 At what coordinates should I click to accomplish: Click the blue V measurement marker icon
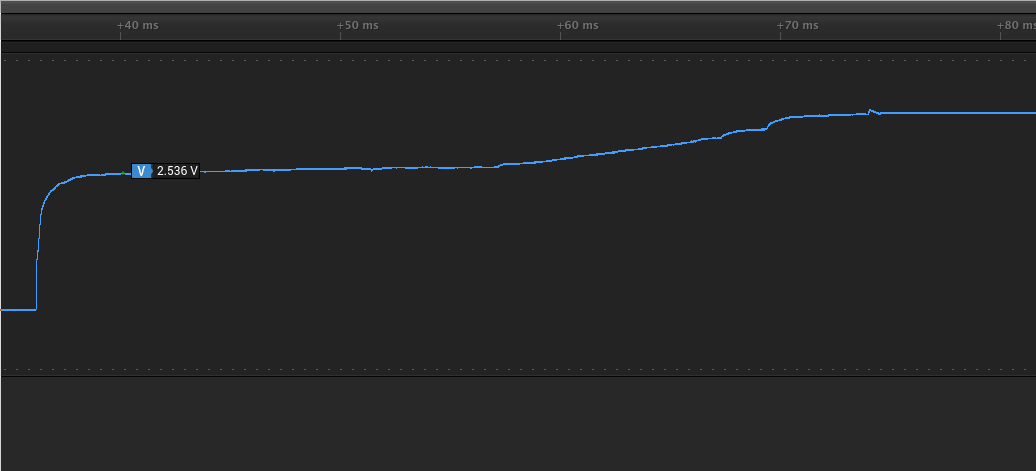[142, 171]
